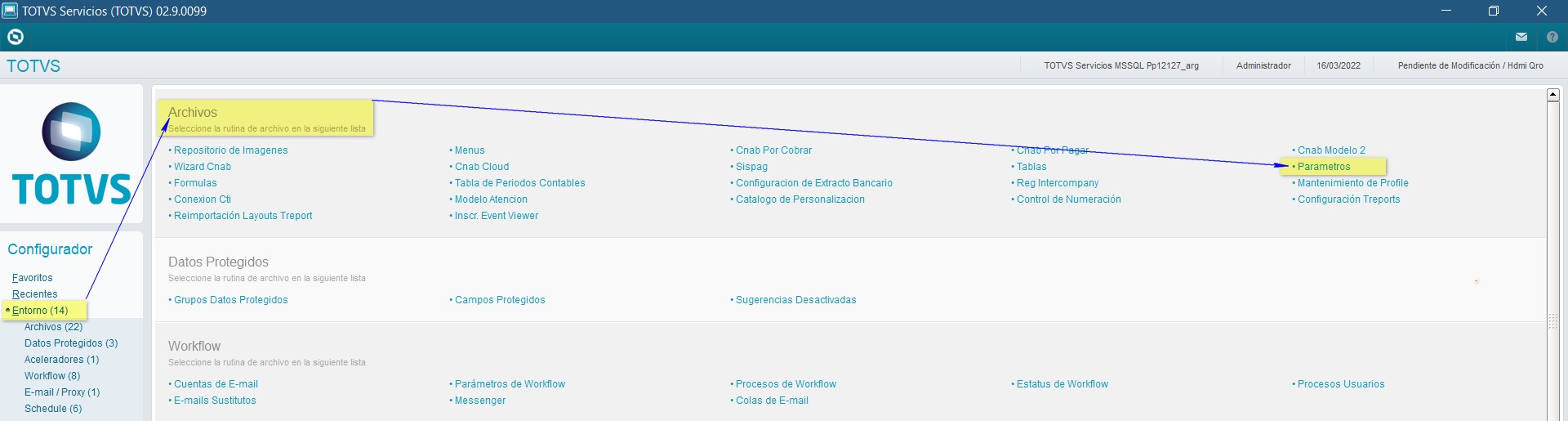The image size is (1568, 421).
Task: Open Configuración Treports
Action: [x=1348, y=199]
